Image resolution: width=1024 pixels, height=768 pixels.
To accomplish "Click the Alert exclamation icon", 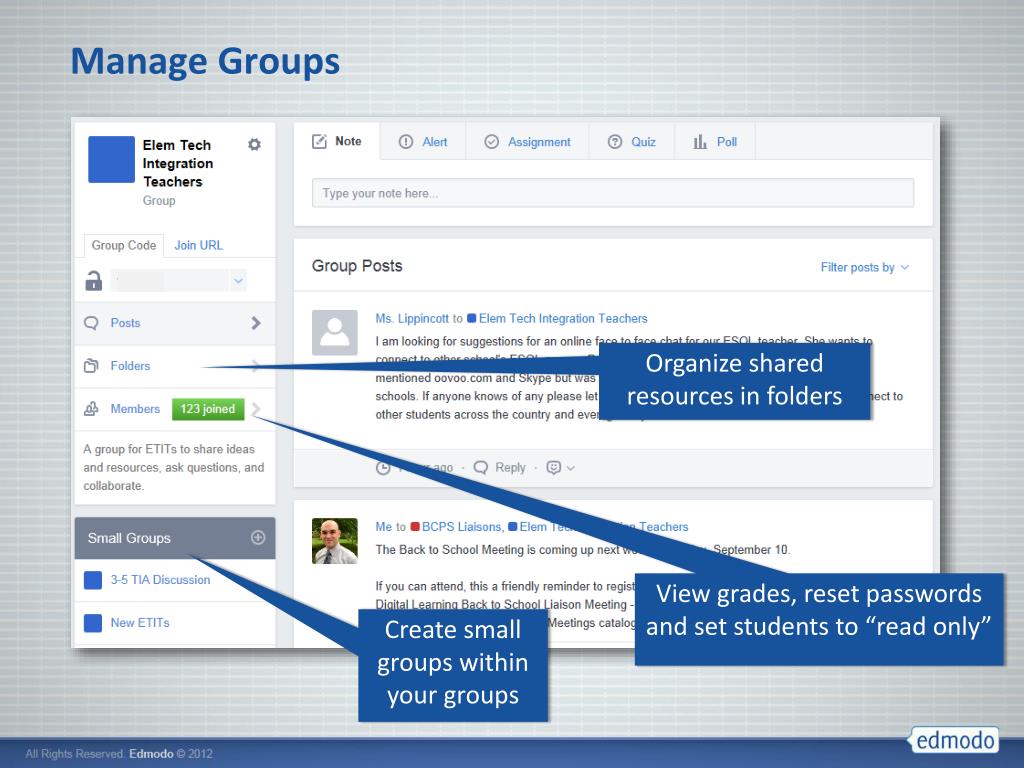I will pyautogui.click(x=406, y=142).
